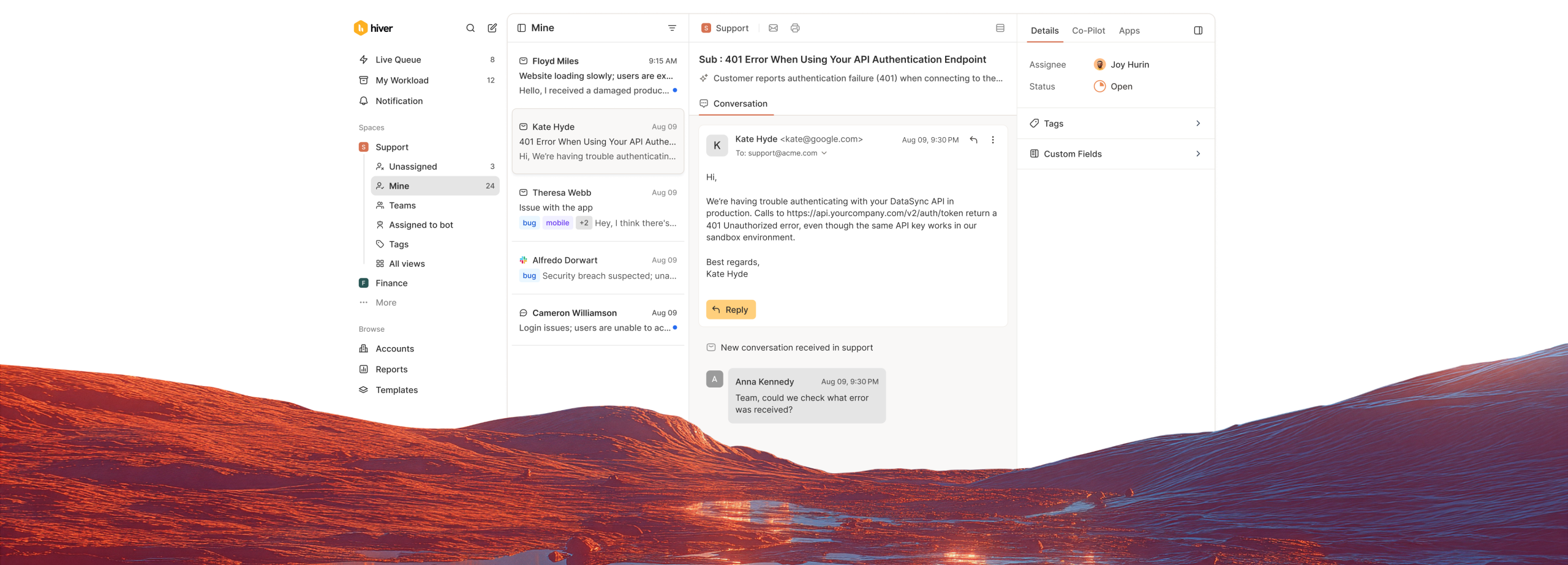The image size is (1568, 565).
Task: Click the search magnifier icon in sidebar
Action: [470, 28]
